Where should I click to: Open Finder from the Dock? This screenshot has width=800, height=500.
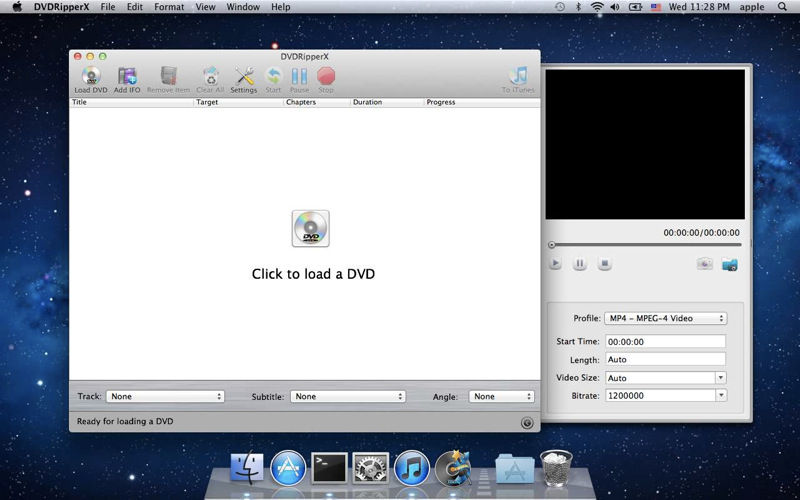click(x=247, y=468)
